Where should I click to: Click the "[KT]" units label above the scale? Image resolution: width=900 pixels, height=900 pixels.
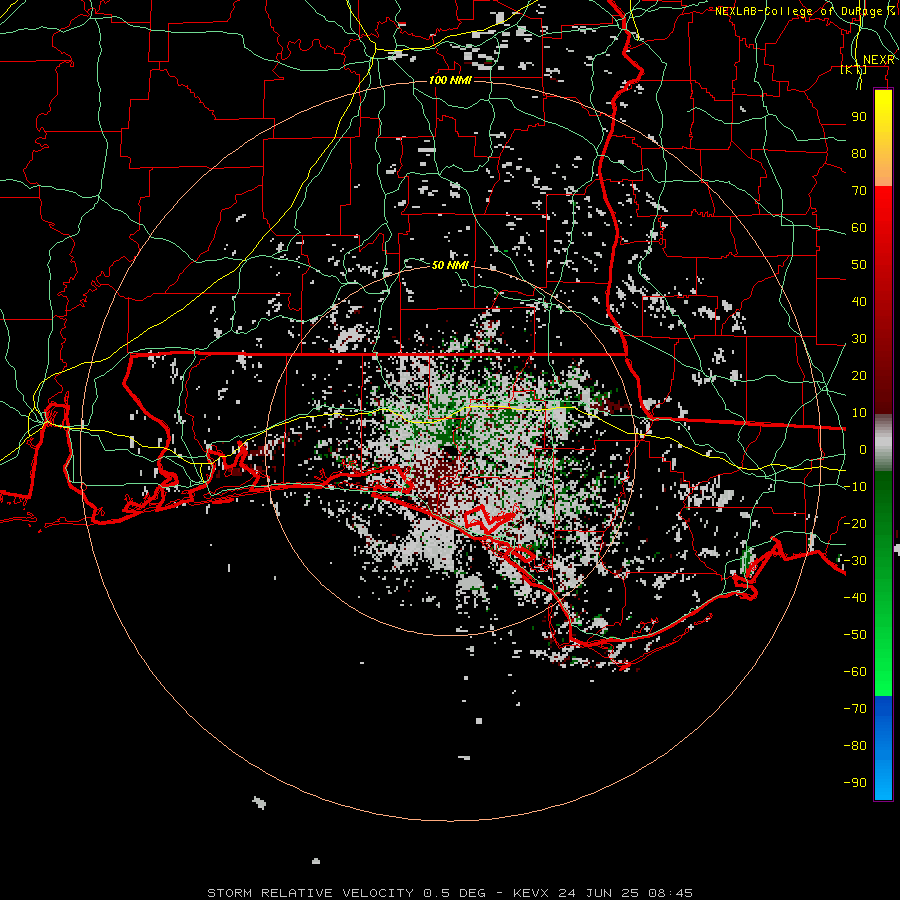tap(853, 69)
